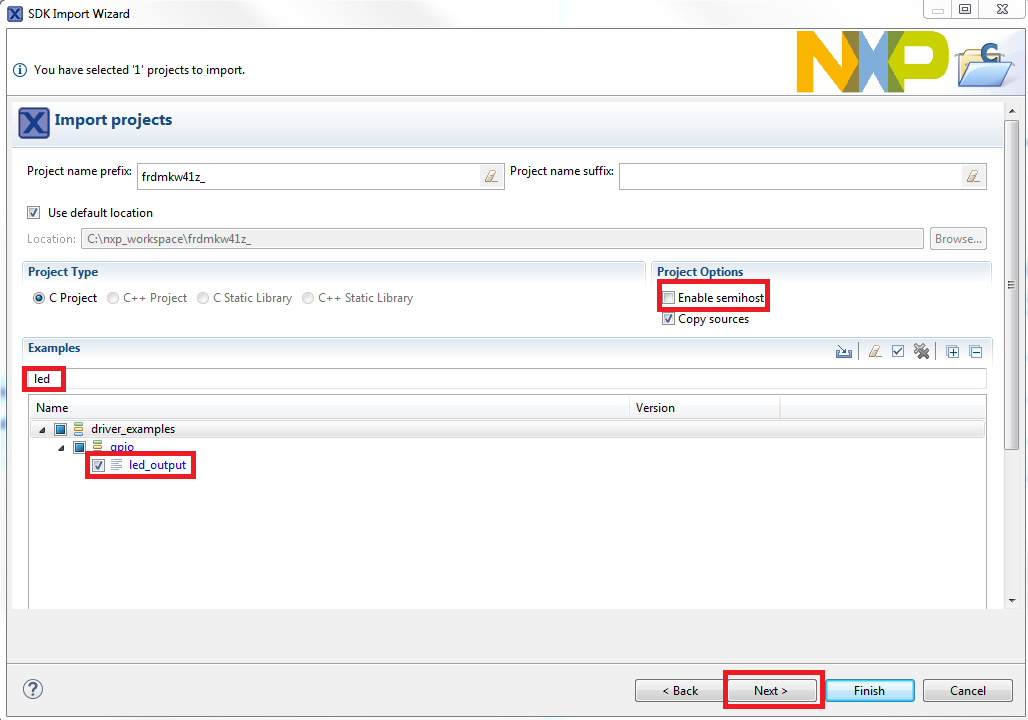
Task: Toggle the Use default location checkbox
Action: (x=34, y=213)
